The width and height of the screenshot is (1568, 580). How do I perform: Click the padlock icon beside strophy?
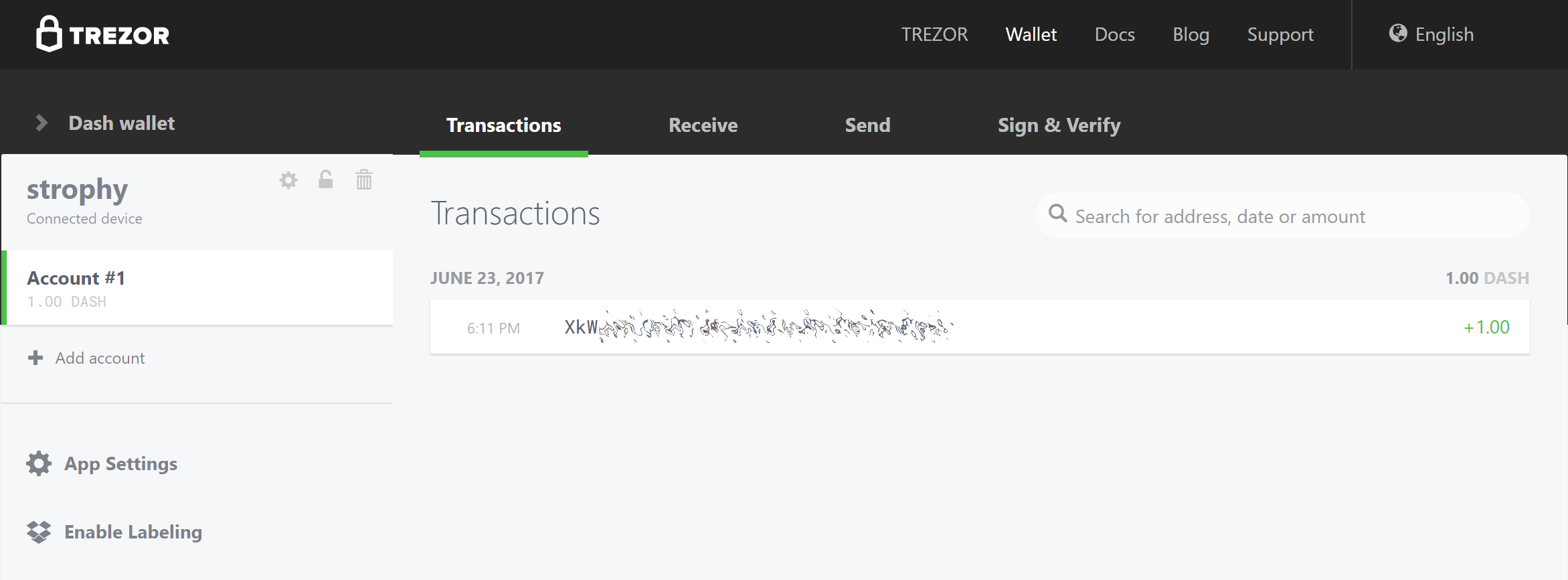326,179
